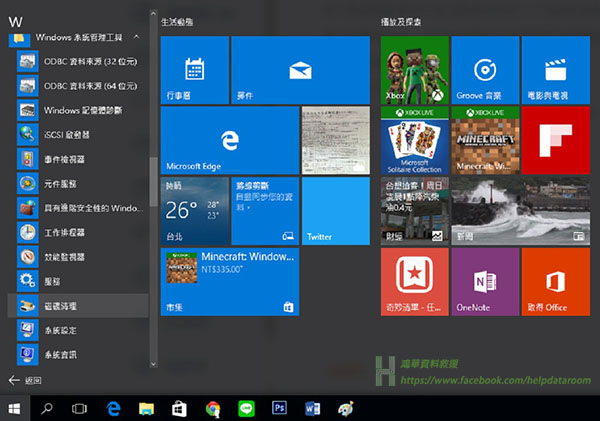Open Google Chrome from the taskbar
The height and width of the screenshot is (421, 600).
tap(212, 408)
